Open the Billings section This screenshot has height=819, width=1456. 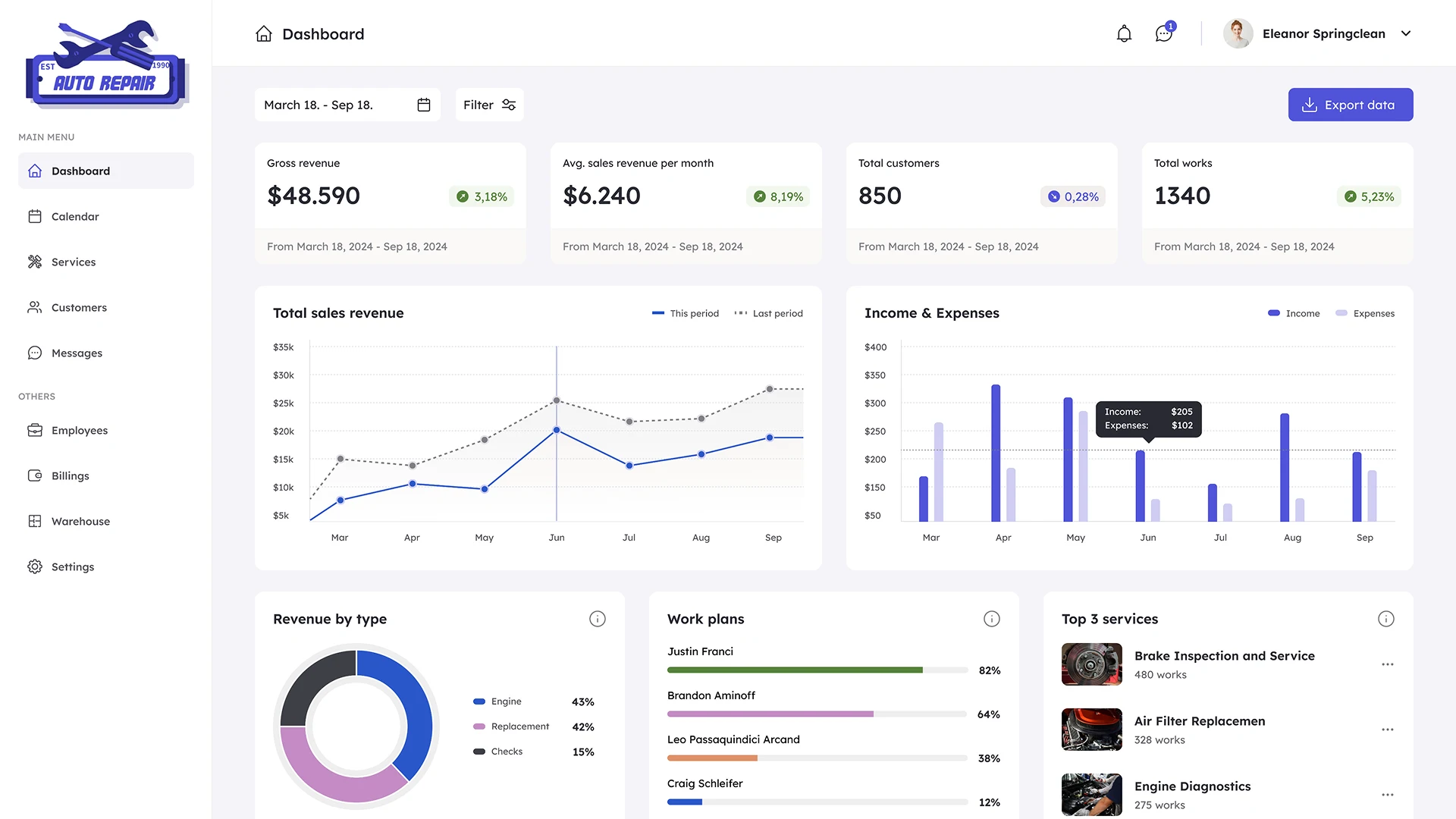tap(70, 475)
